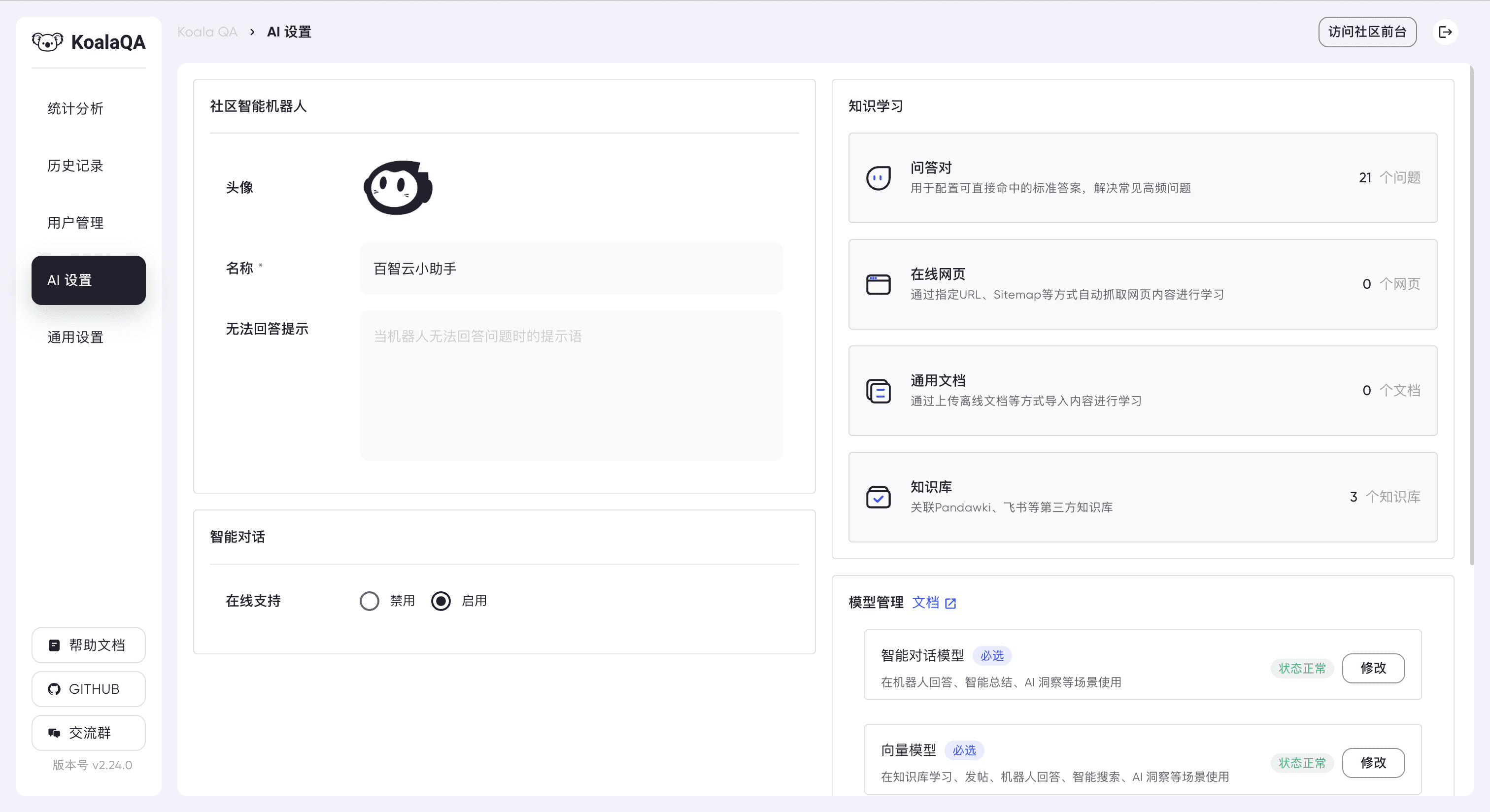Viewport: 1490px width, 812px height.
Task: Open the 统计分析 section in sidebar
Action: [x=74, y=108]
